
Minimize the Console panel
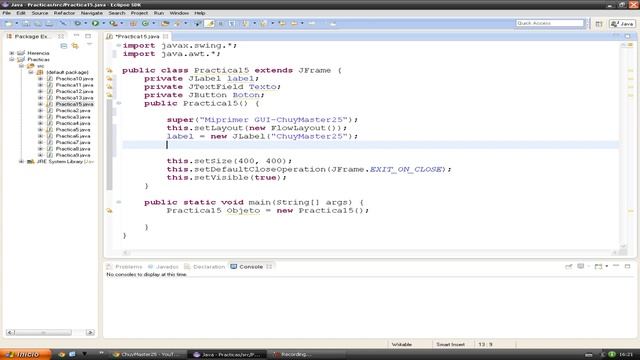[616, 266]
